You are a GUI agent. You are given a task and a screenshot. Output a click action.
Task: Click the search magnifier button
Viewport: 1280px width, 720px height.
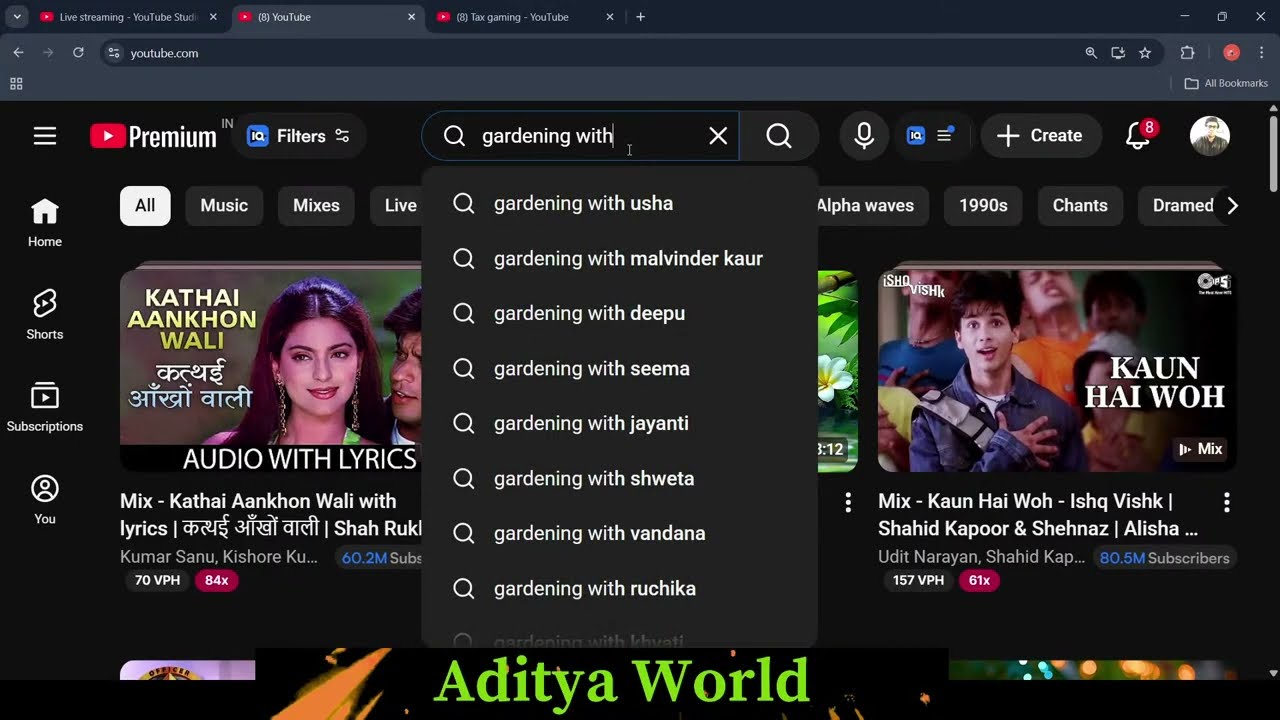click(779, 136)
